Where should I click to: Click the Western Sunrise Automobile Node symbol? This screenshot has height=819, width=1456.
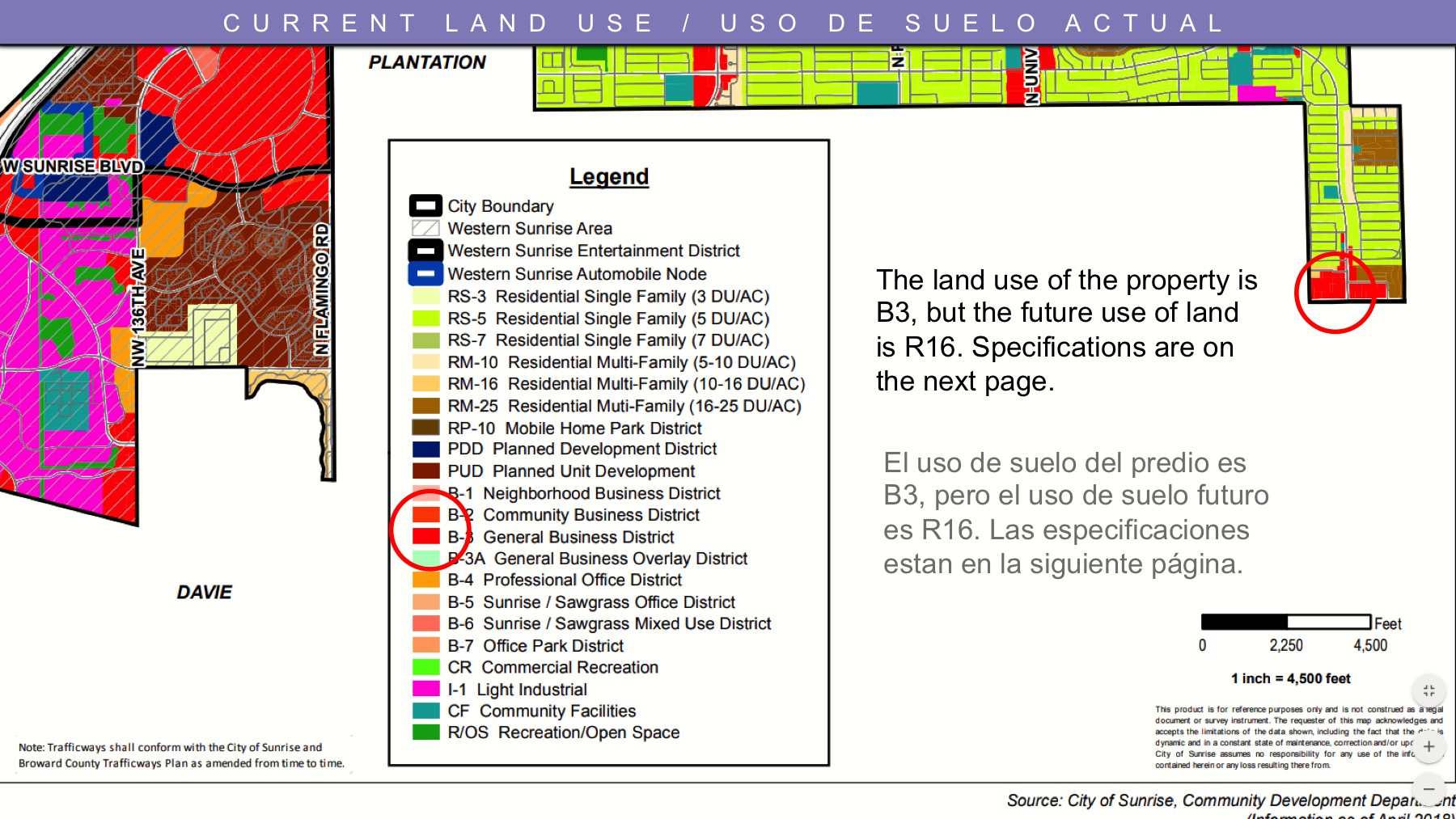tap(425, 274)
